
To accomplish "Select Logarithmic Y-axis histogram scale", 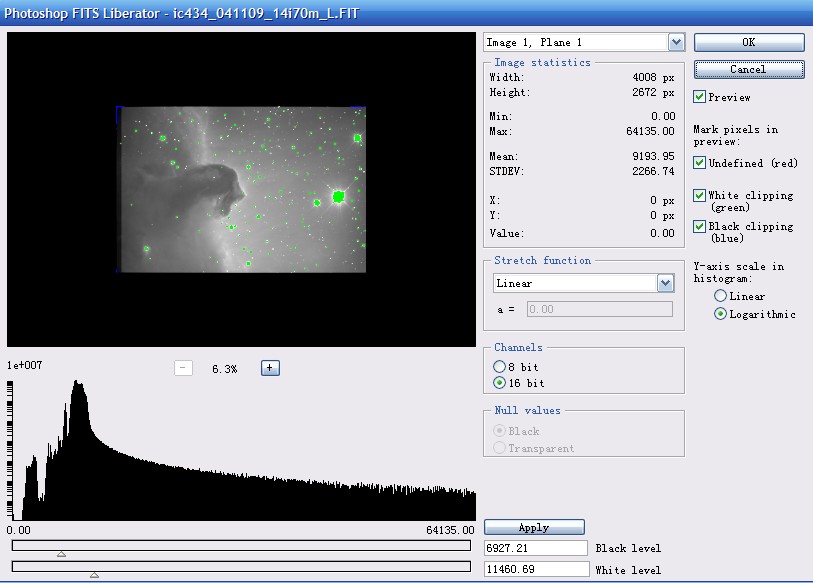I will (x=720, y=314).
